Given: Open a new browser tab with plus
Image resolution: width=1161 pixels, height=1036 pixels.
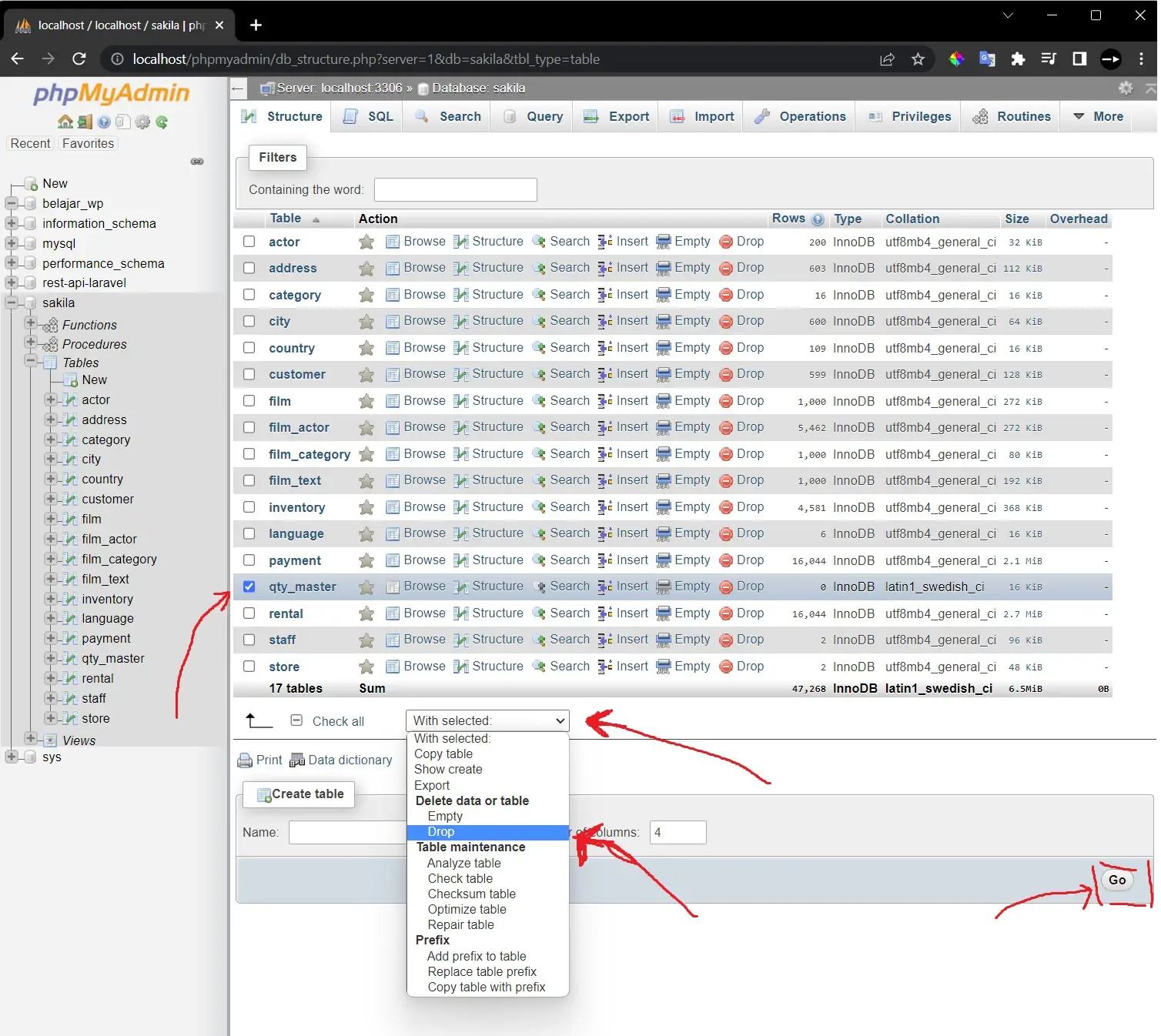Looking at the screenshot, I should tap(256, 25).
